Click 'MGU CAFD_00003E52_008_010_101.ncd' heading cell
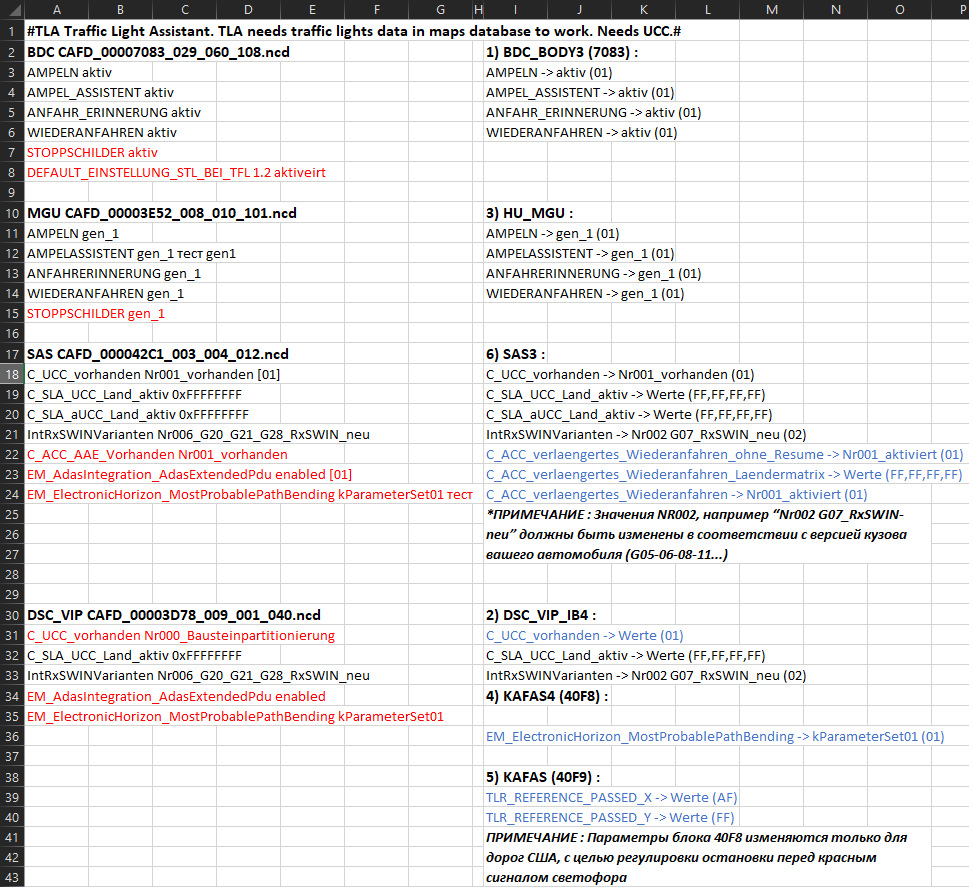969x887 pixels. point(162,213)
